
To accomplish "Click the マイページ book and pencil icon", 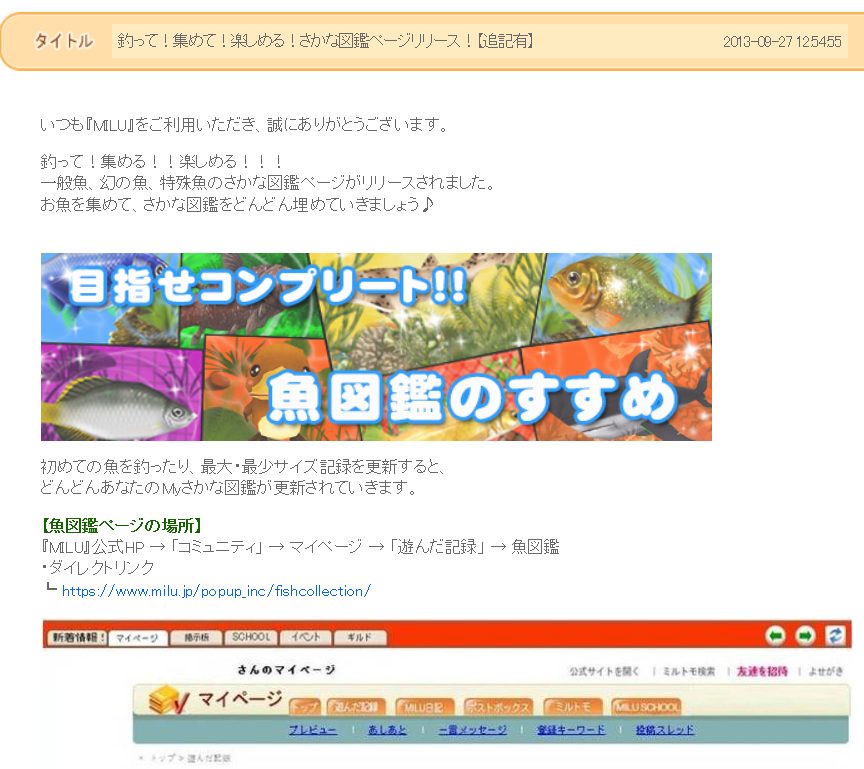I will tap(166, 702).
